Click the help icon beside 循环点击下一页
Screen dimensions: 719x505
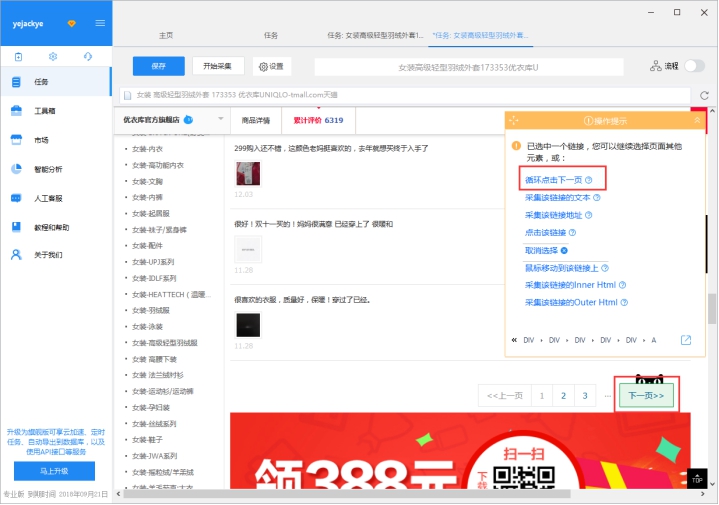[x=589, y=180]
